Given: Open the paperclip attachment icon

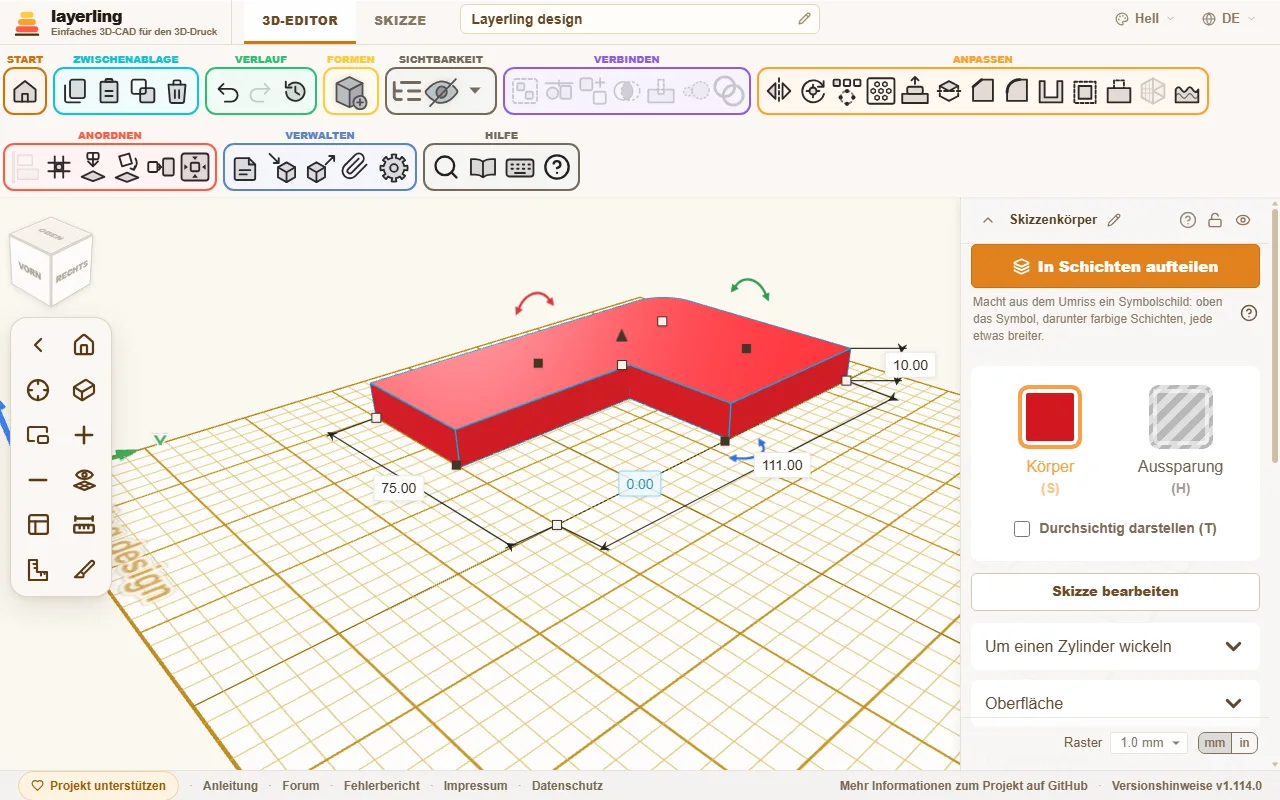Looking at the screenshot, I should (x=353, y=168).
